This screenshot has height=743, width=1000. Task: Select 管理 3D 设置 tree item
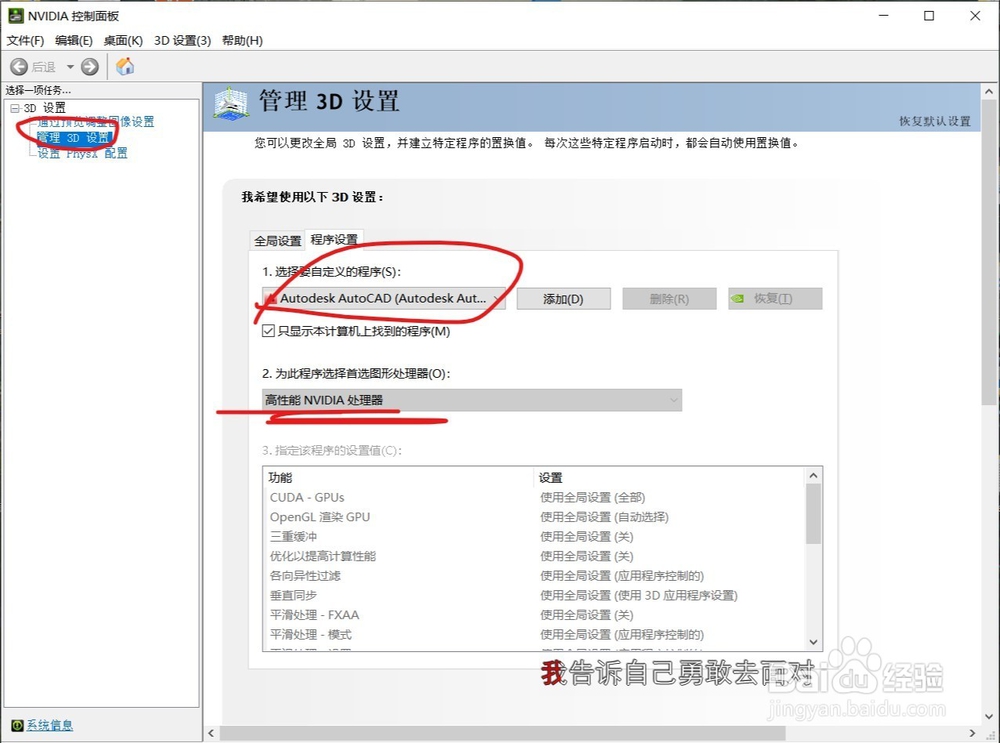(x=74, y=138)
